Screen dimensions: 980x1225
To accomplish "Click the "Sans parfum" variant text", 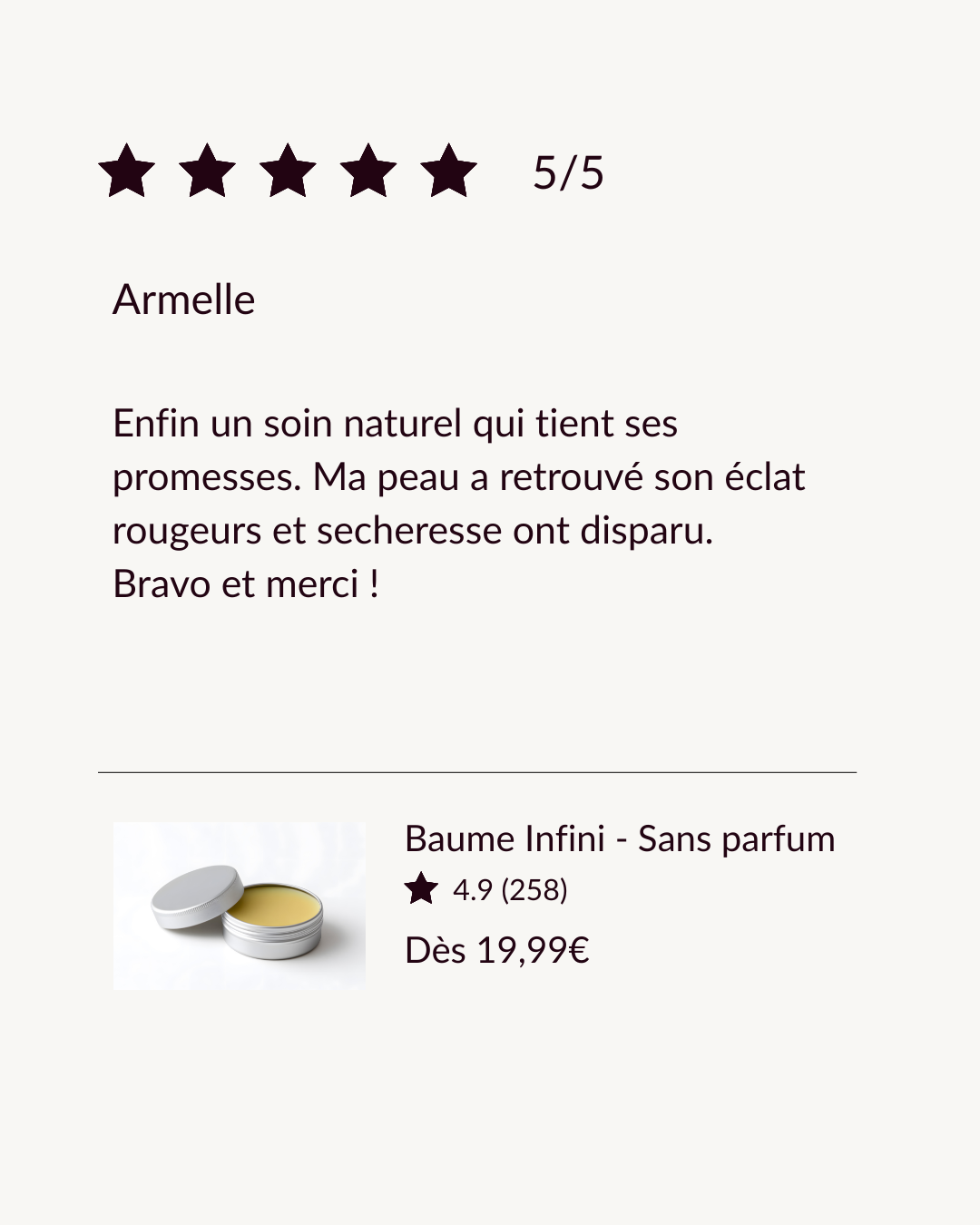I will tap(736, 838).
